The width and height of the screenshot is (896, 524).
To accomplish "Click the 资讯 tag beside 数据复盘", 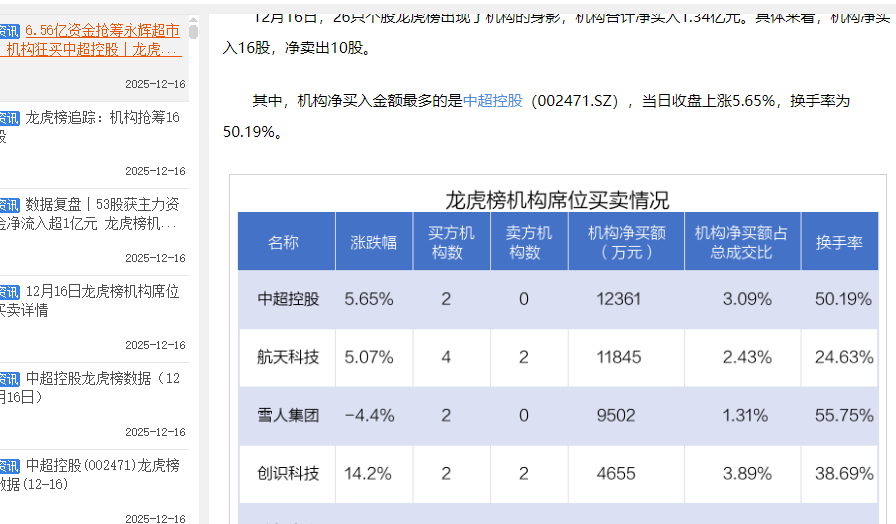I will [10, 205].
